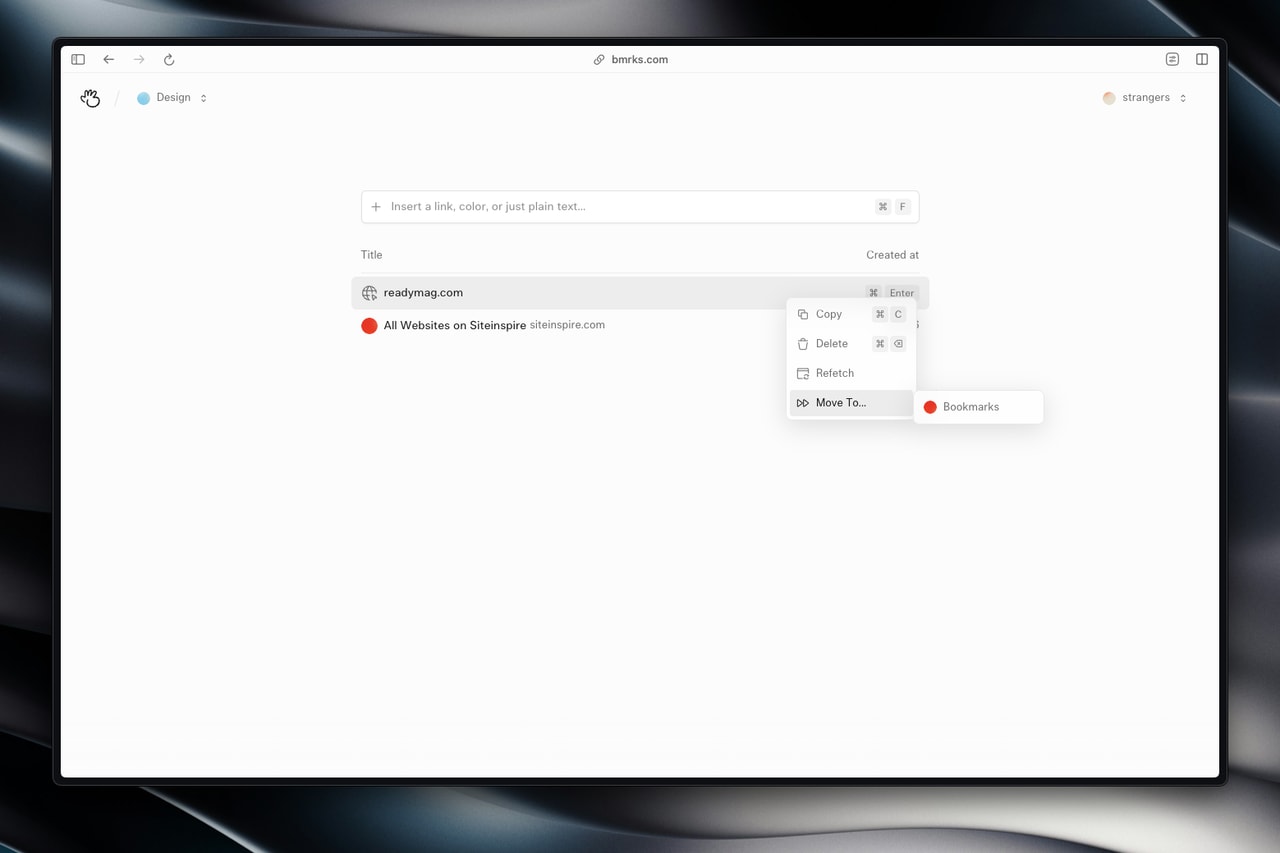Expand the Design collection dropdown
This screenshot has width=1280, height=853.
202,97
